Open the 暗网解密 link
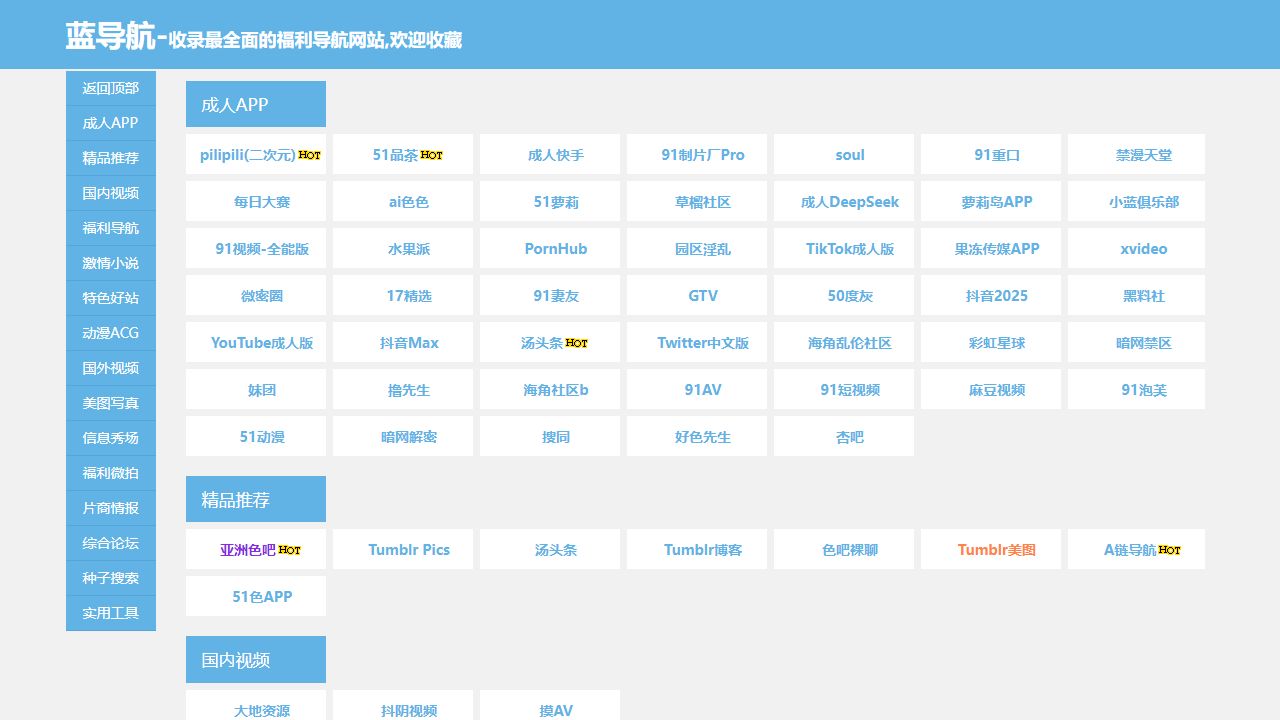Viewport: 1280px width, 720px height. pos(409,437)
